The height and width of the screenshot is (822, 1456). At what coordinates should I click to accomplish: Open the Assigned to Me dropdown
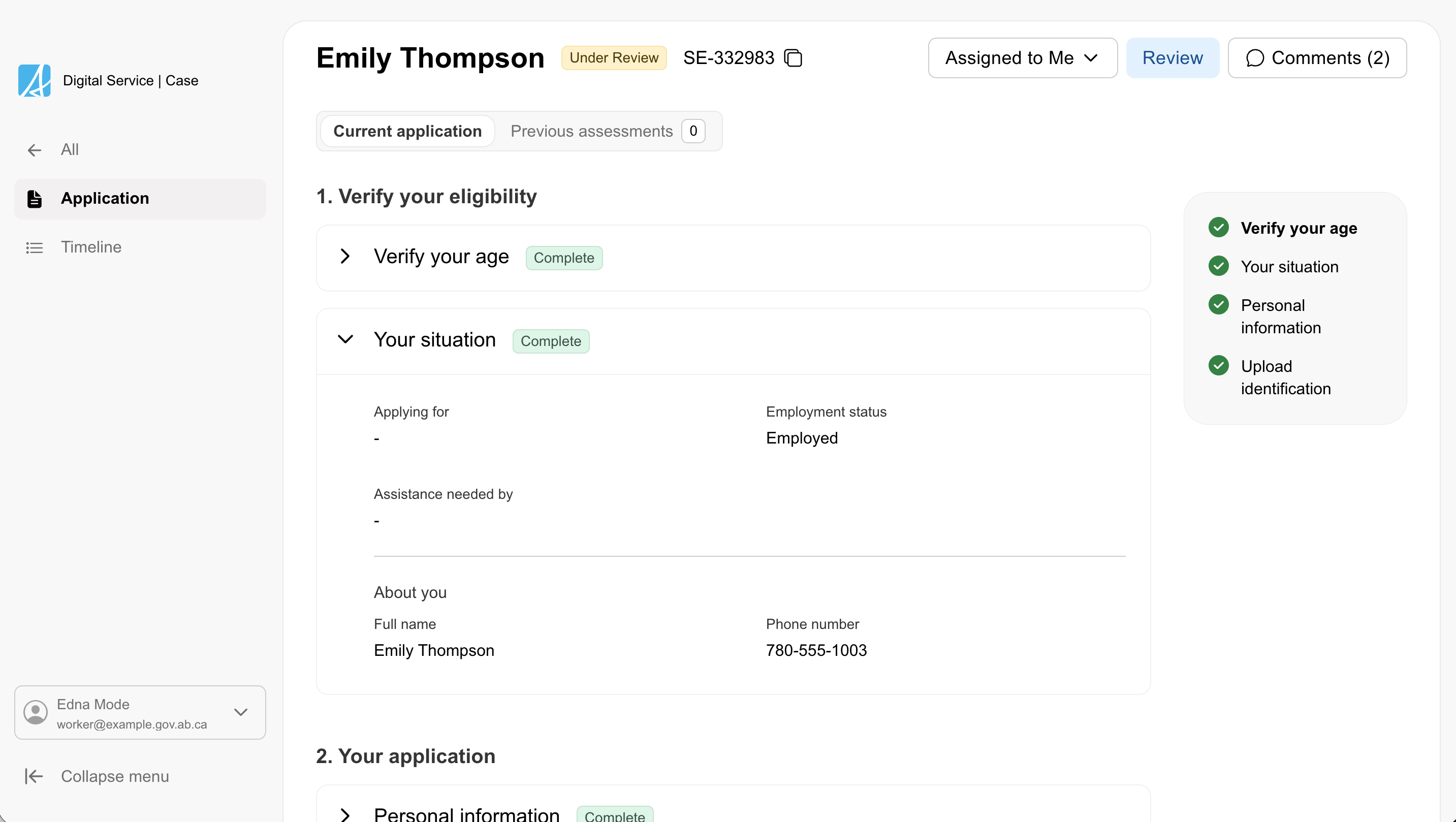(1022, 58)
